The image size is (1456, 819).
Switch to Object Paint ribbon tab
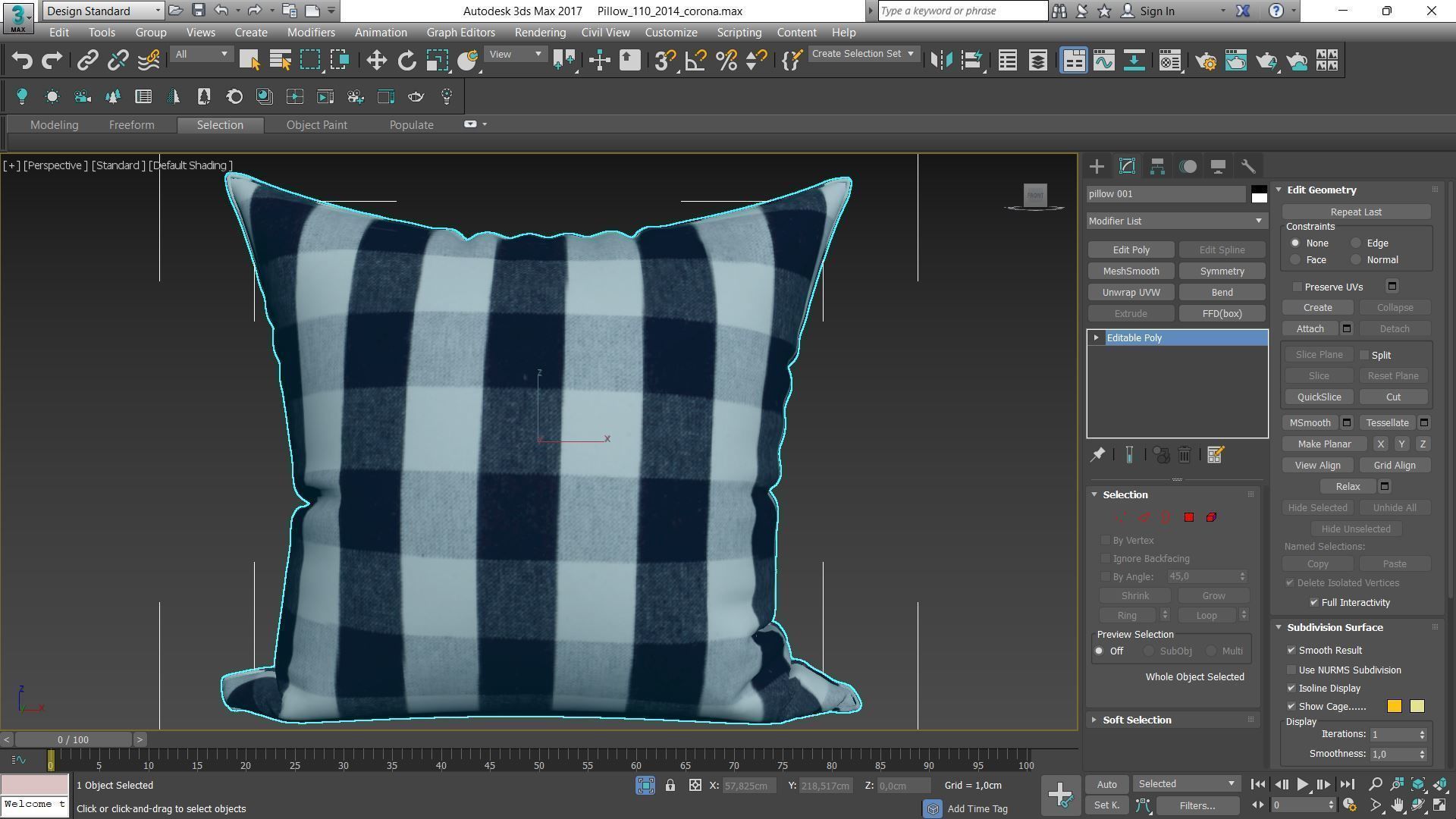(316, 125)
